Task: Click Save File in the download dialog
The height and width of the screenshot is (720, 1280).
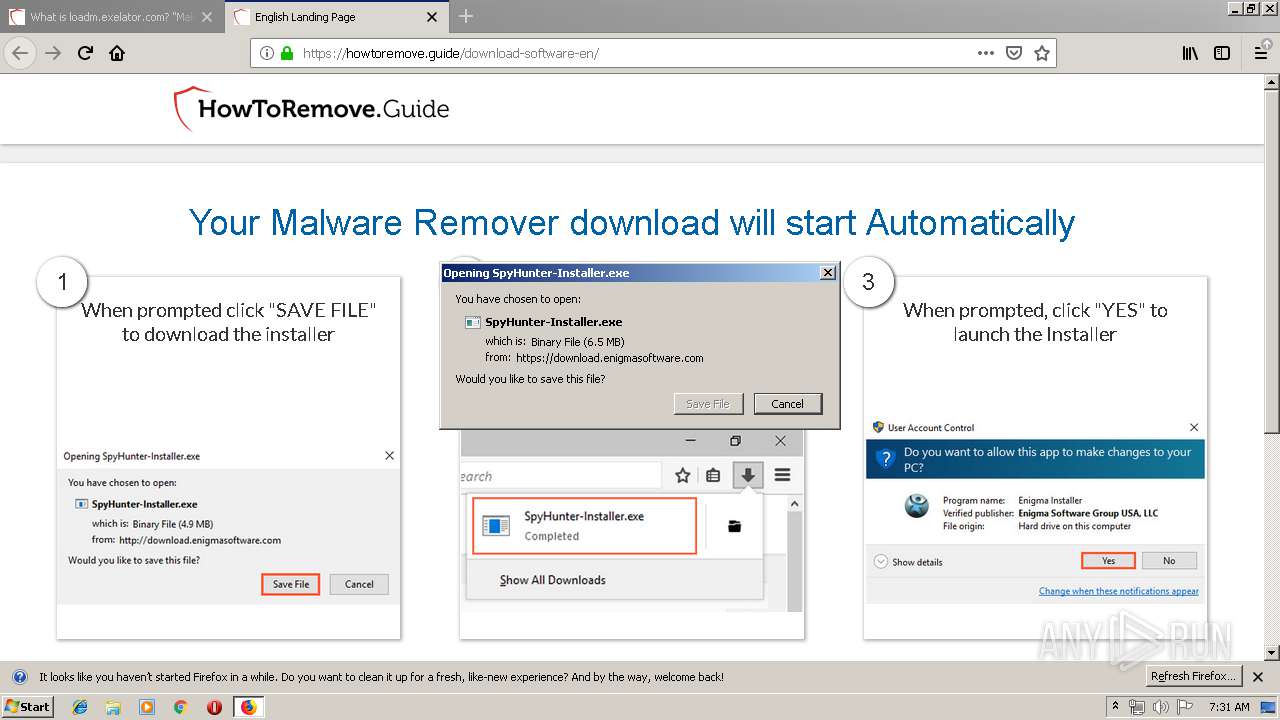Action: (x=708, y=404)
